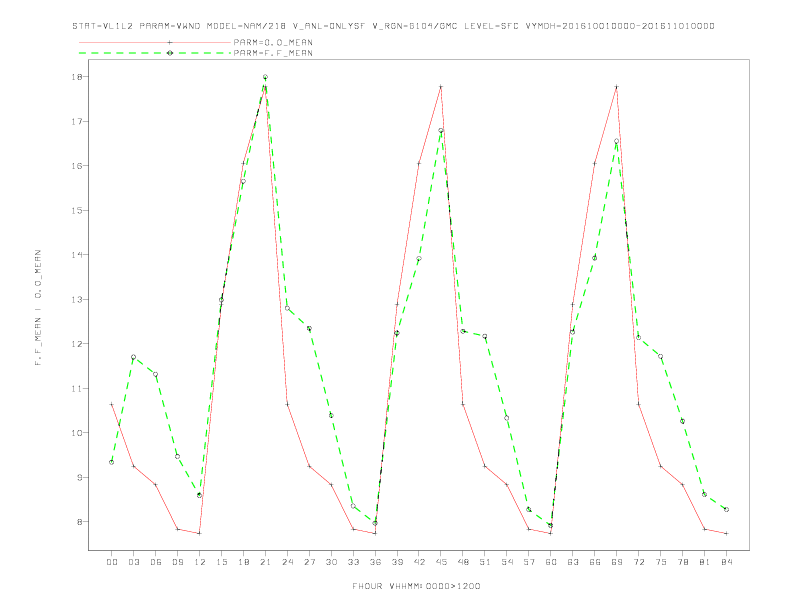
Task: Click x-axis tick label 75
Action: point(661,562)
